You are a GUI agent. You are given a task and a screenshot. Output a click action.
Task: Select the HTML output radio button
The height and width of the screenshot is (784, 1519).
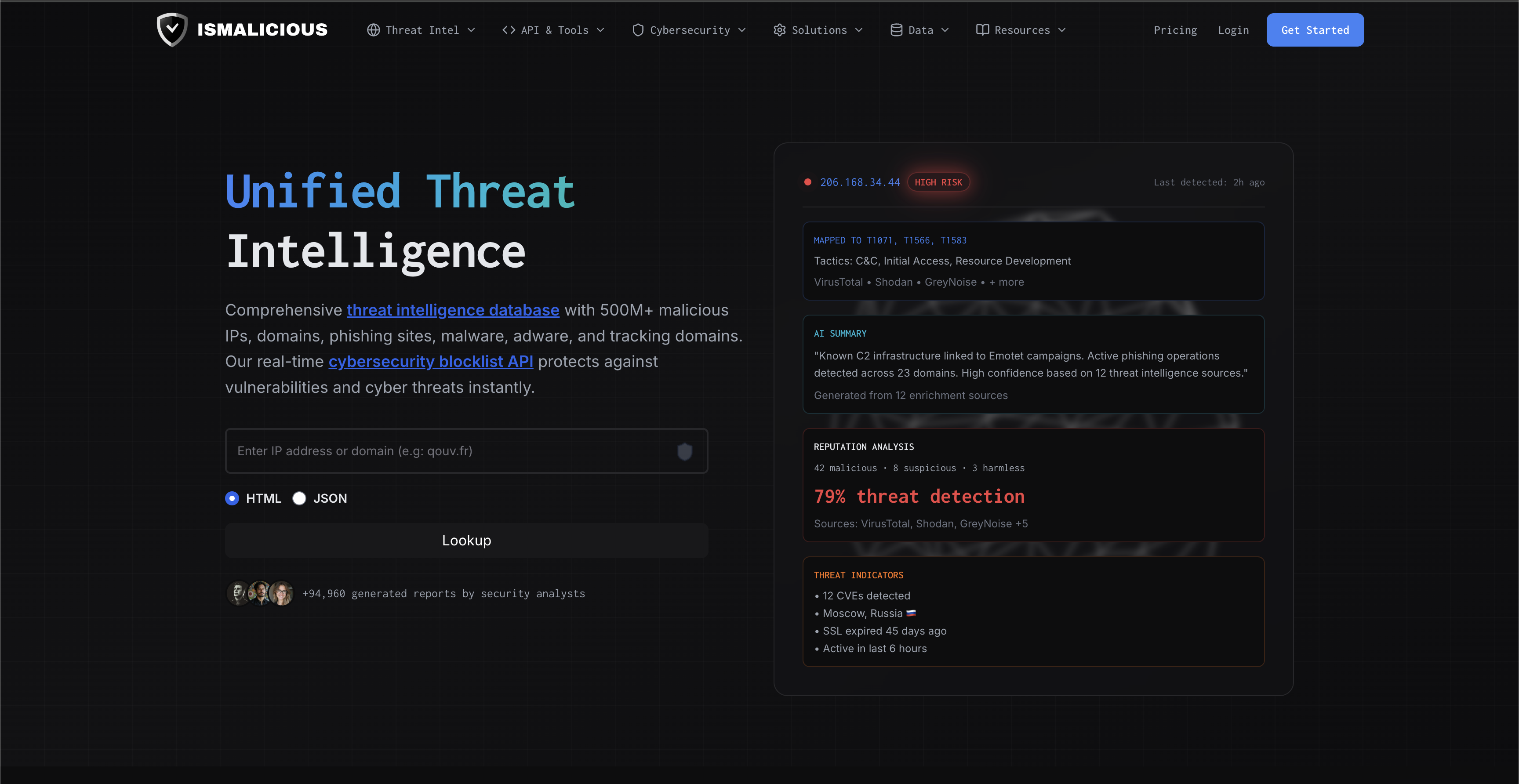pyautogui.click(x=232, y=499)
